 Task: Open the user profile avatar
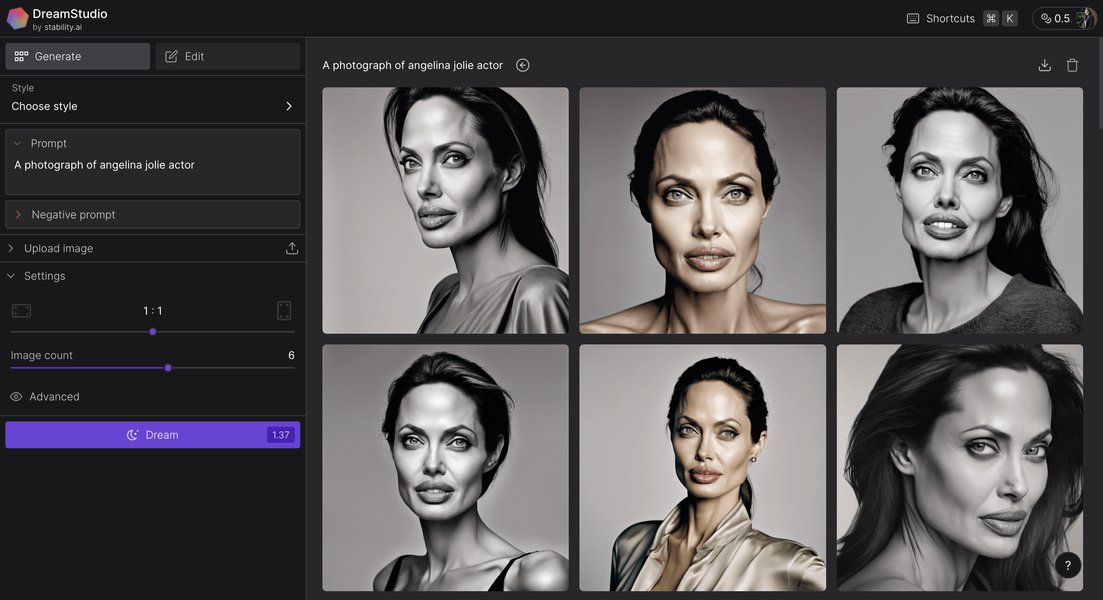1085,18
